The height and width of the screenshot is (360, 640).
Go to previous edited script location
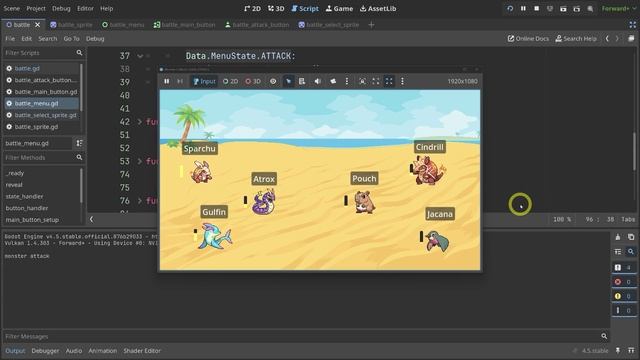607,38
